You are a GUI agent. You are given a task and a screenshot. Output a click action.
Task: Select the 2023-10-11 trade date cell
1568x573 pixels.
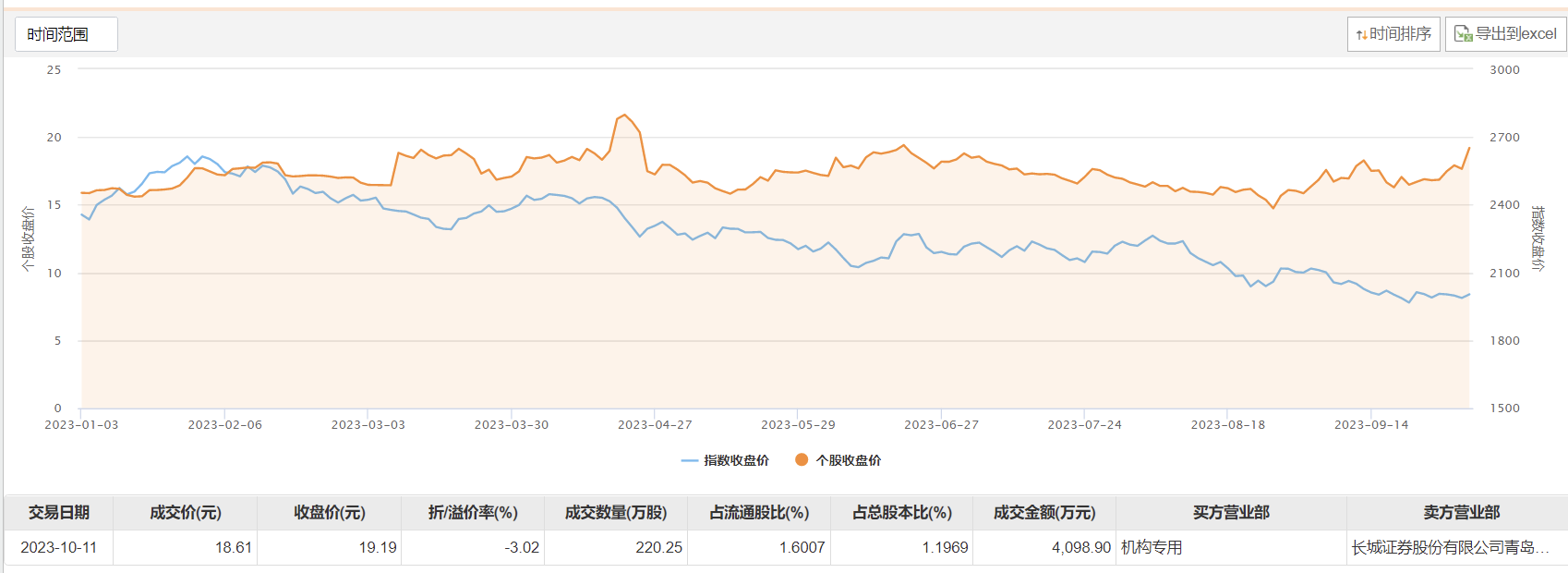(x=59, y=548)
